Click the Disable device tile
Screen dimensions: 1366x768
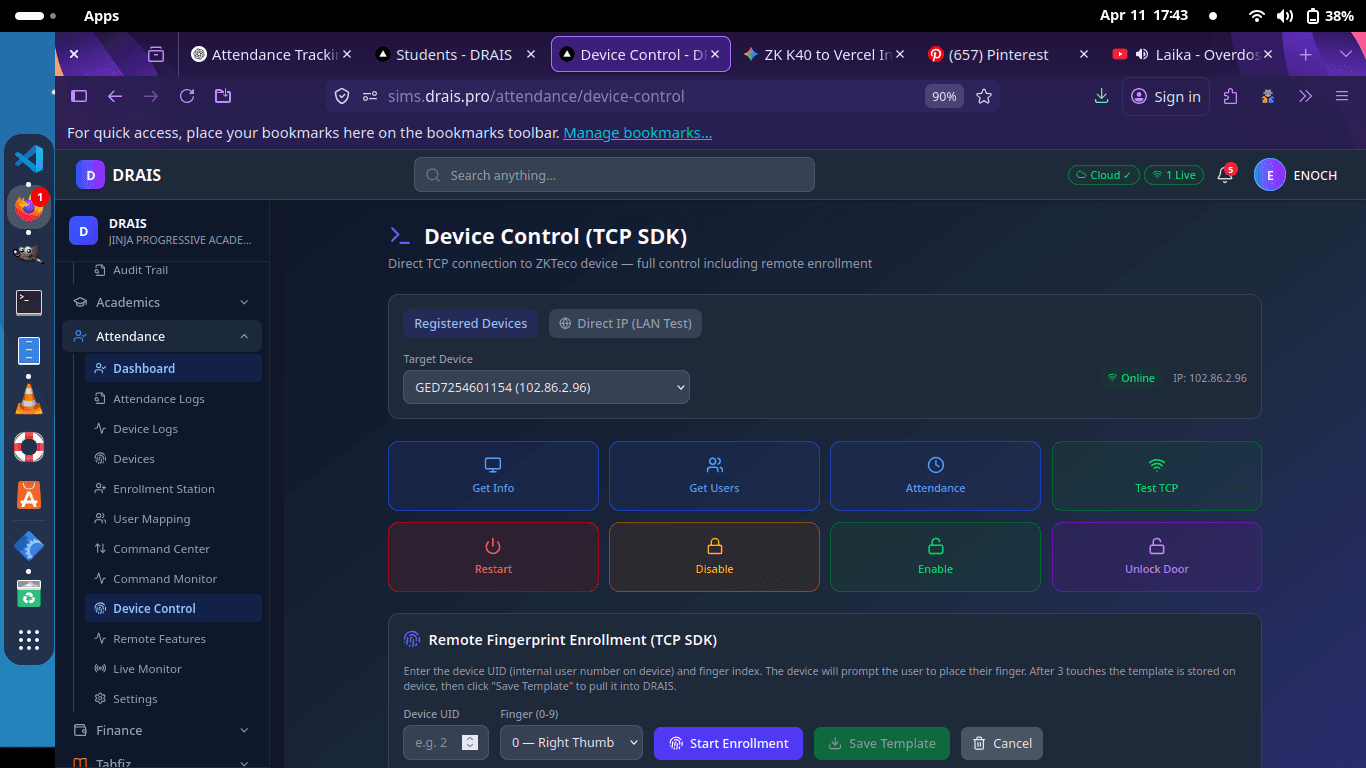(713, 557)
